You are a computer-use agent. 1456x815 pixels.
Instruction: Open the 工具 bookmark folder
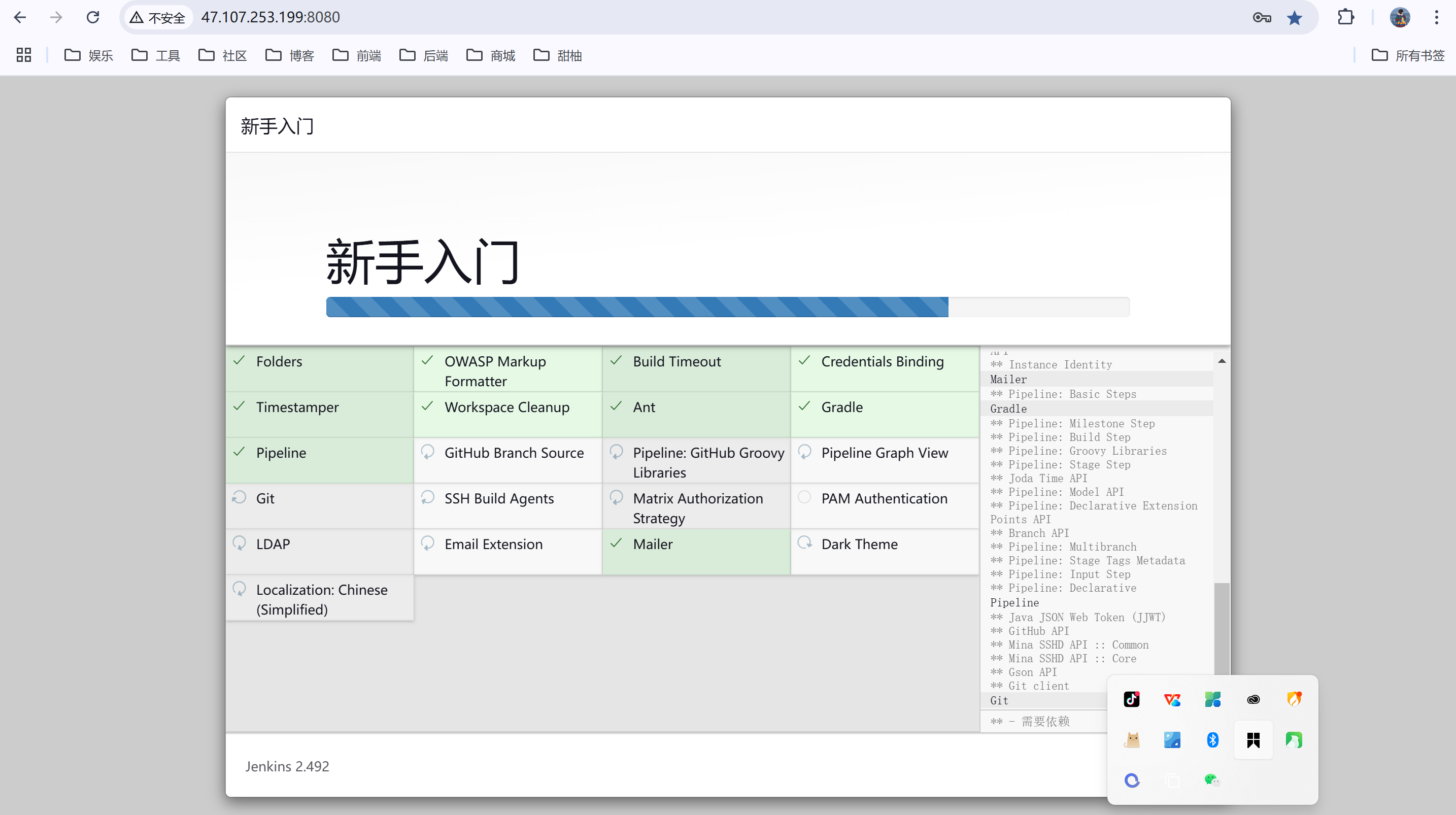coord(155,55)
